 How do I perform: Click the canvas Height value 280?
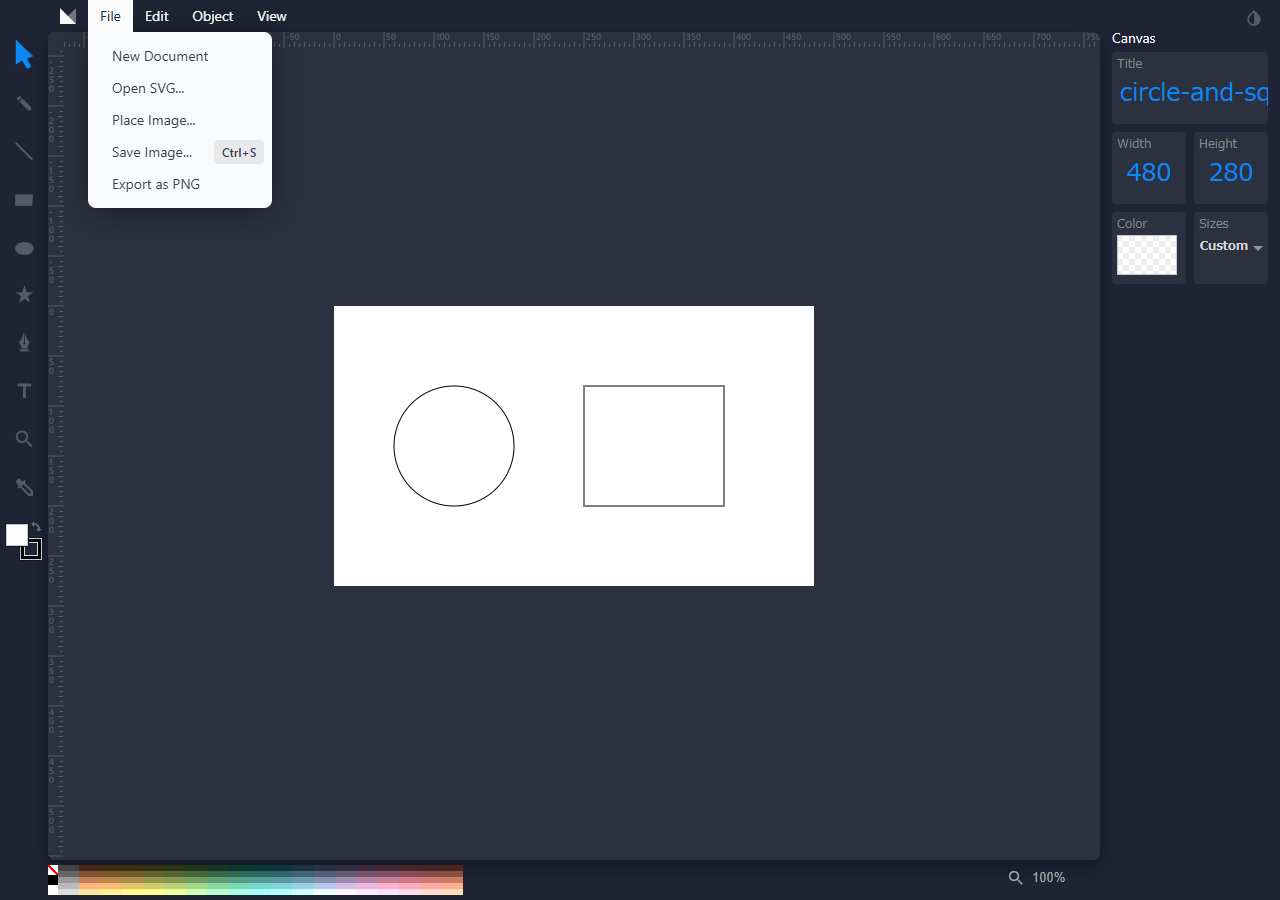pos(1231,172)
